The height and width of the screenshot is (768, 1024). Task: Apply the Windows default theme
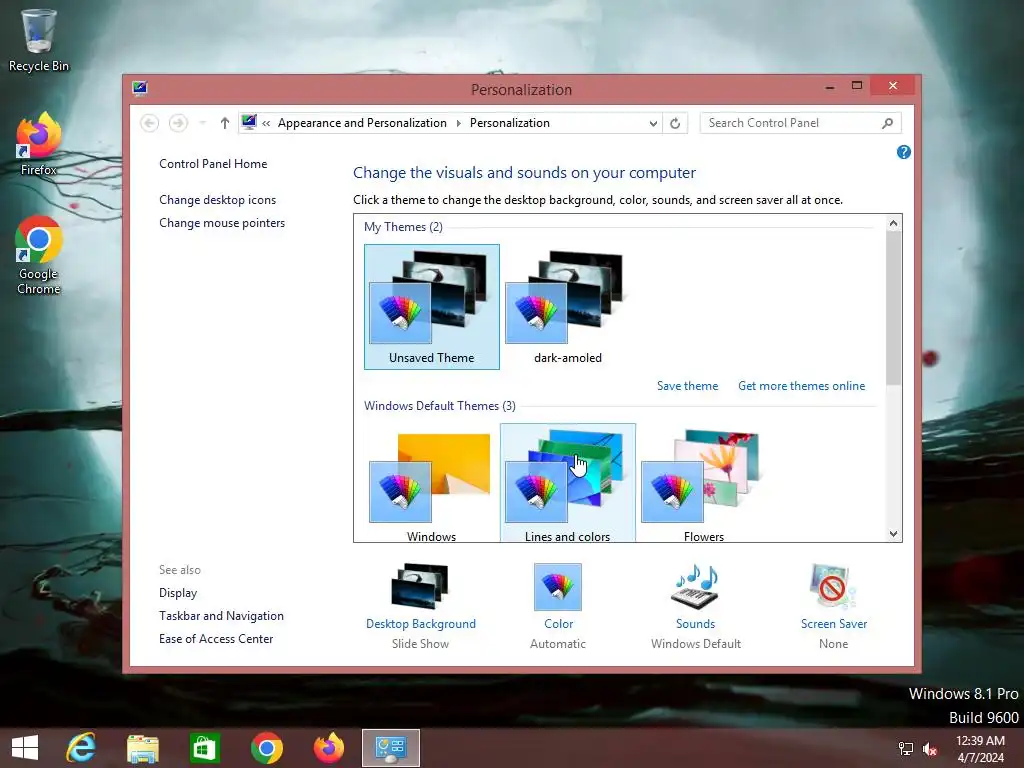pyautogui.click(x=432, y=485)
